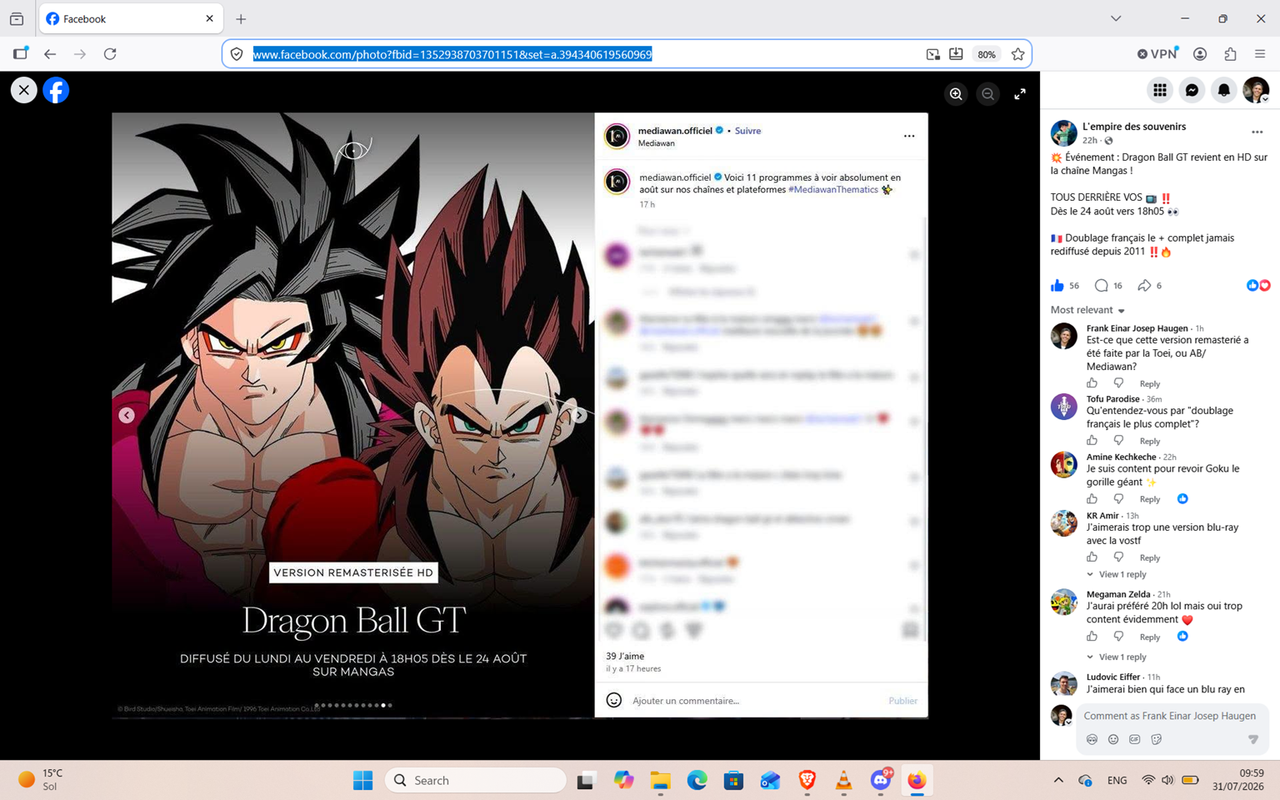
Task: Open sticker picker in comment box
Action: click(x=1157, y=739)
